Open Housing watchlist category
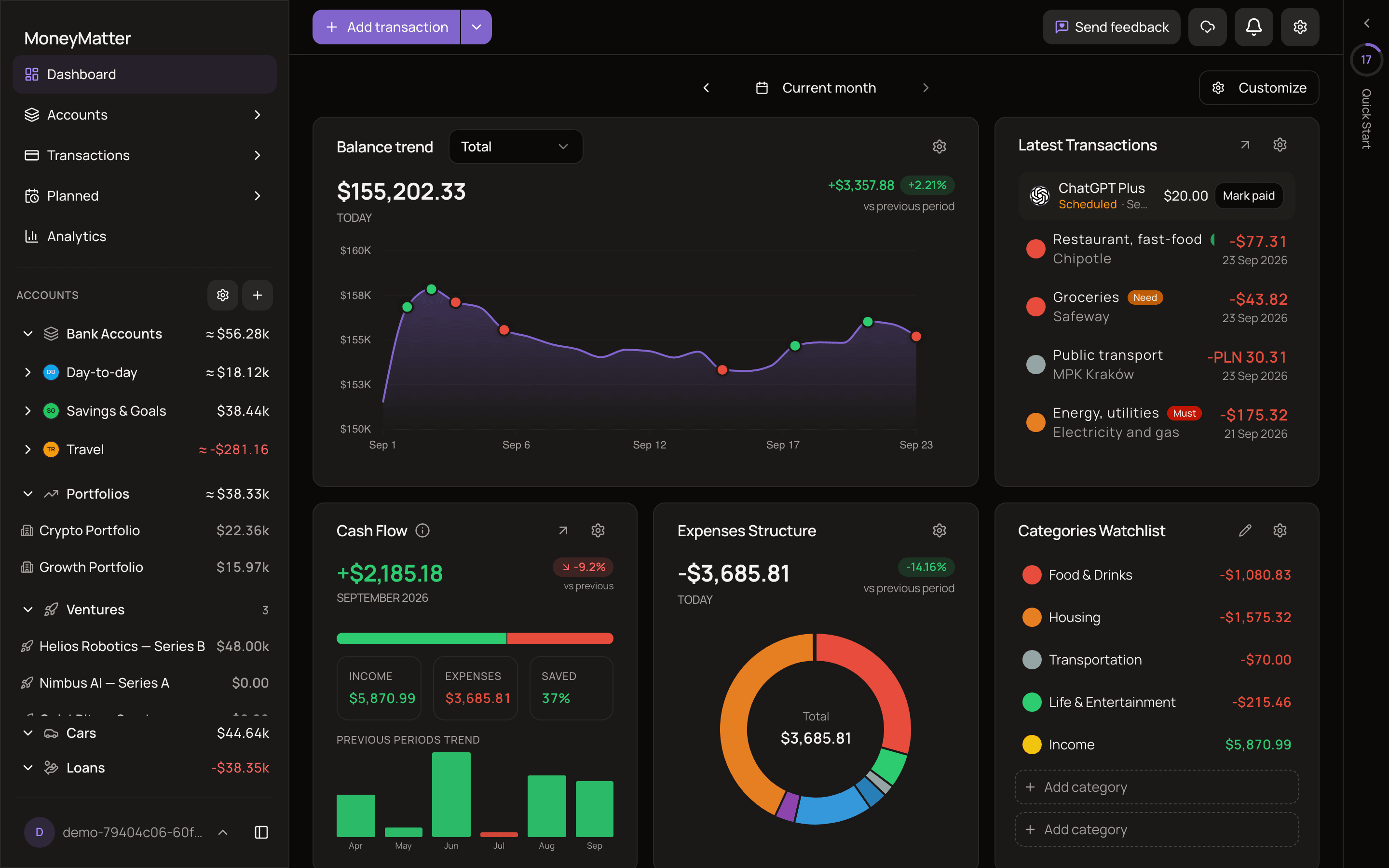Image resolution: width=1389 pixels, height=868 pixels. coord(1157,617)
